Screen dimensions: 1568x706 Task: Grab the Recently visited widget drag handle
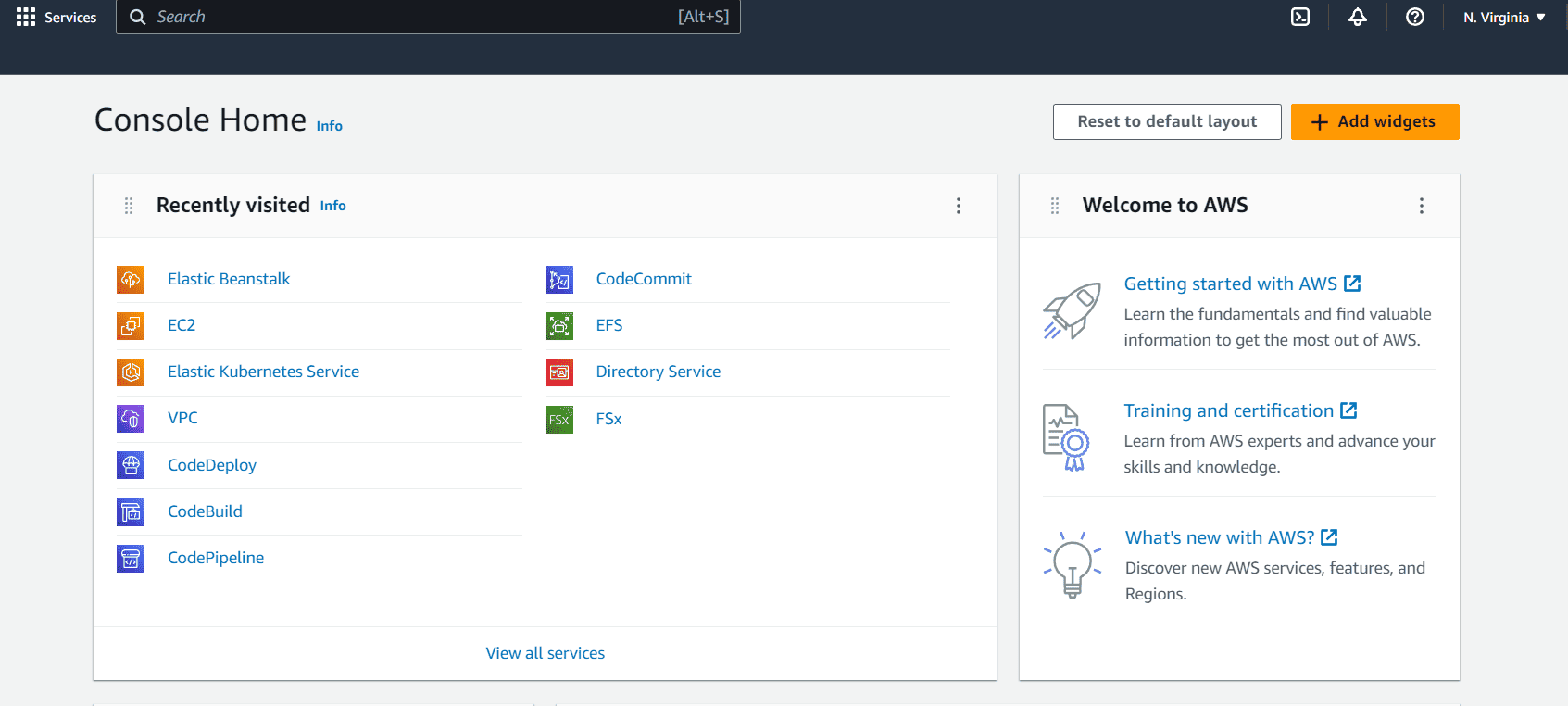click(x=129, y=206)
